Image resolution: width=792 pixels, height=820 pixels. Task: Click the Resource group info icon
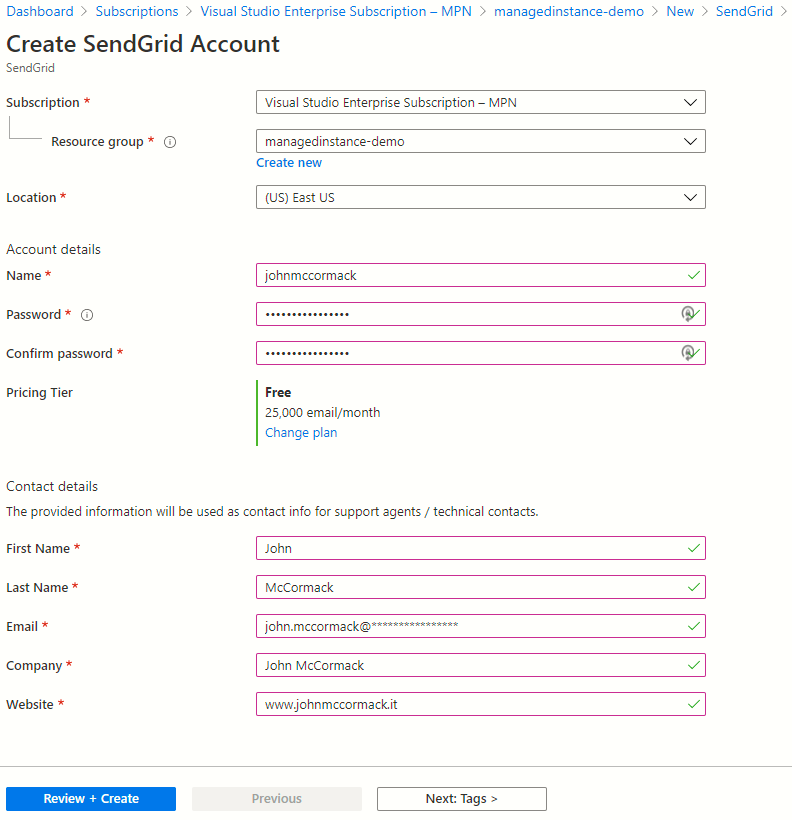pyautogui.click(x=170, y=141)
